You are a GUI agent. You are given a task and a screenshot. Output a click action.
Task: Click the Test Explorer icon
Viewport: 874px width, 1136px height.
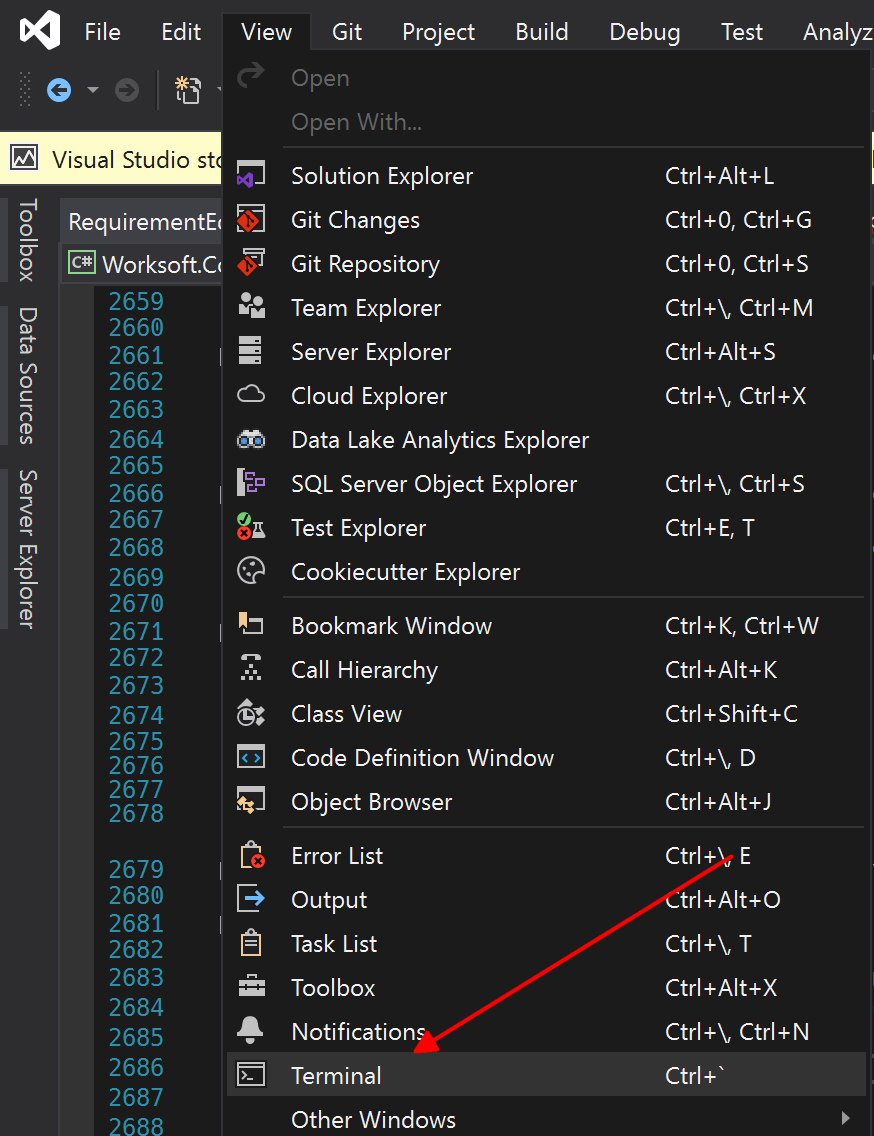point(251,527)
